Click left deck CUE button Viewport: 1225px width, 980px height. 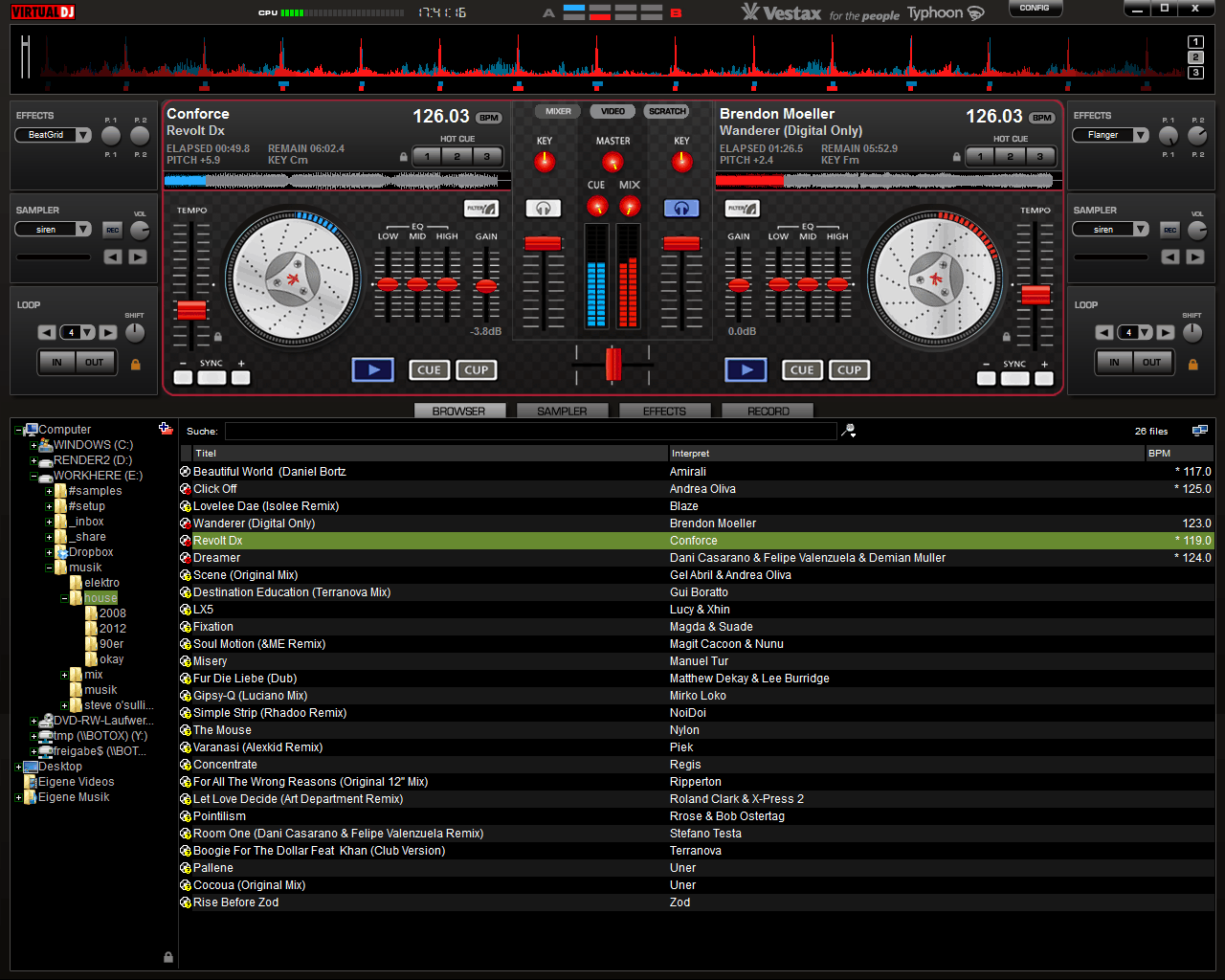point(429,370)
